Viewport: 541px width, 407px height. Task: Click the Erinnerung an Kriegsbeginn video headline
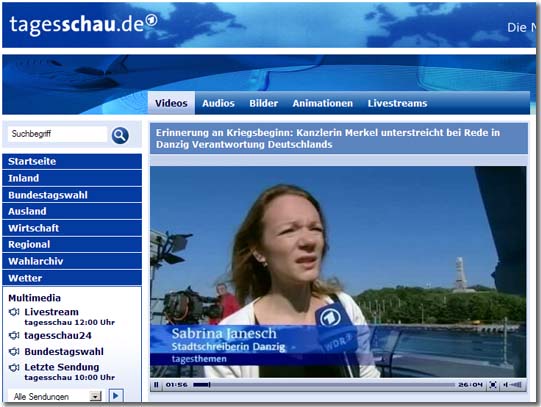[x=328, y=139]
